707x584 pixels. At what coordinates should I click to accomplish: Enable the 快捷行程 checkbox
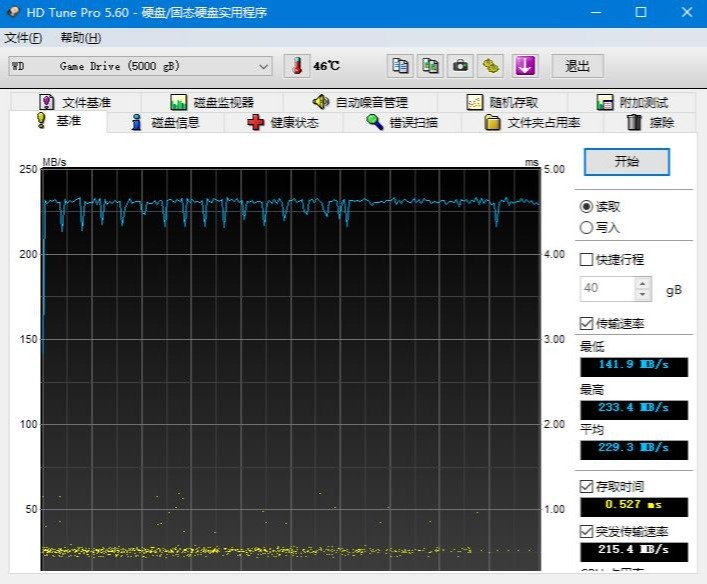click(586, 259)
